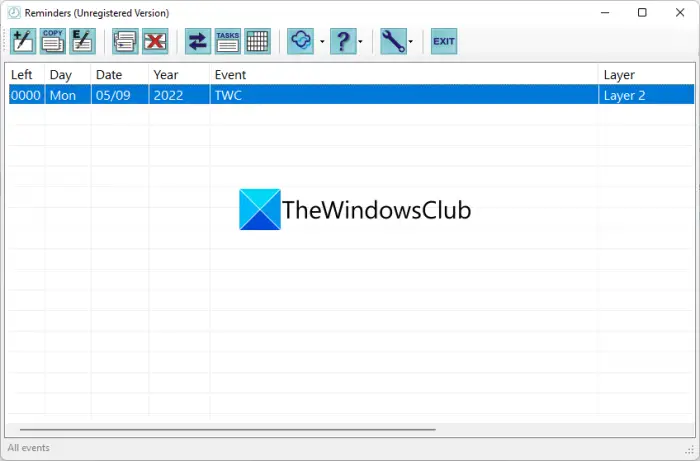Open the TASKS toolbar icon

coord(228,42)
